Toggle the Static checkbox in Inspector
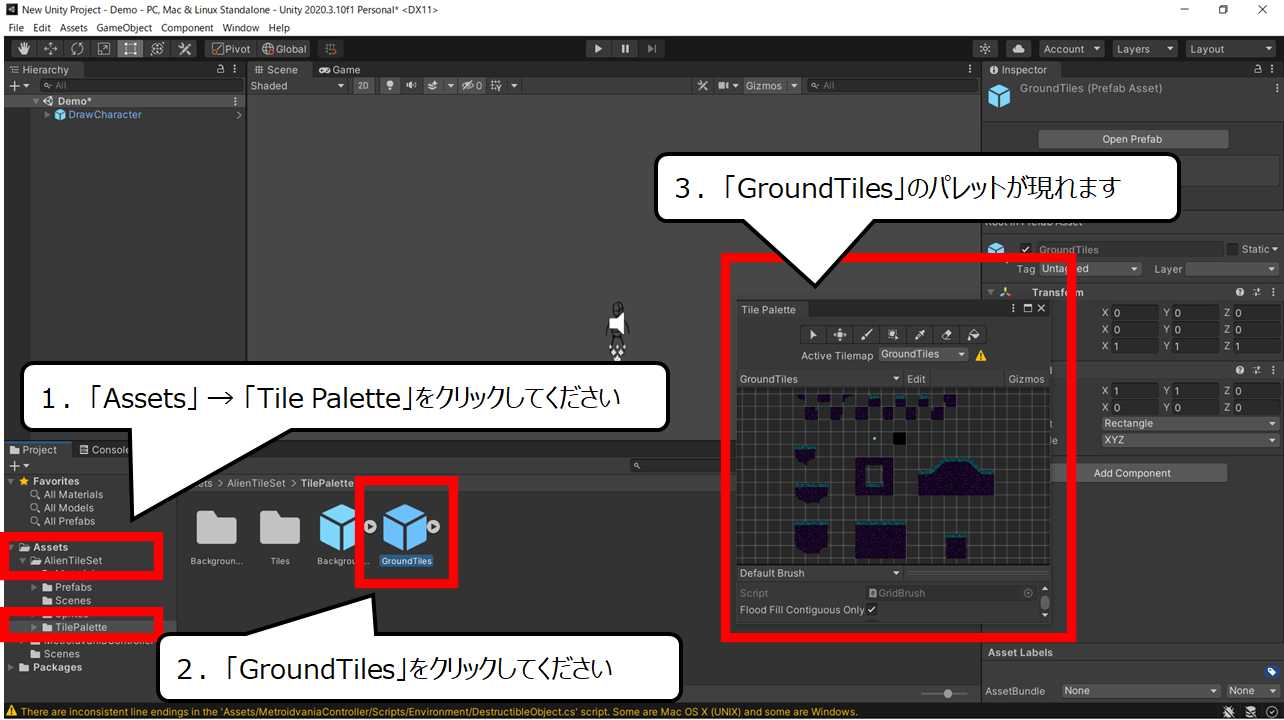The width and height of the screenshot is (1284, 720). pos(1232,249)
